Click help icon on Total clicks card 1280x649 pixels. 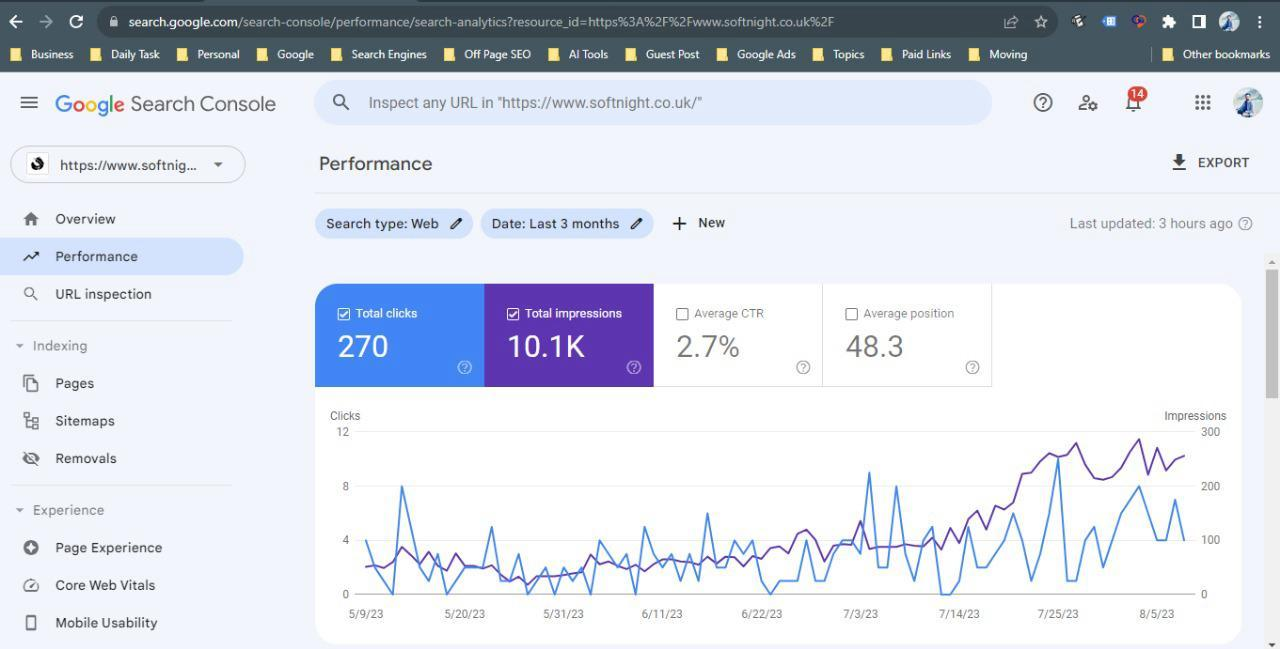(465, 367)
